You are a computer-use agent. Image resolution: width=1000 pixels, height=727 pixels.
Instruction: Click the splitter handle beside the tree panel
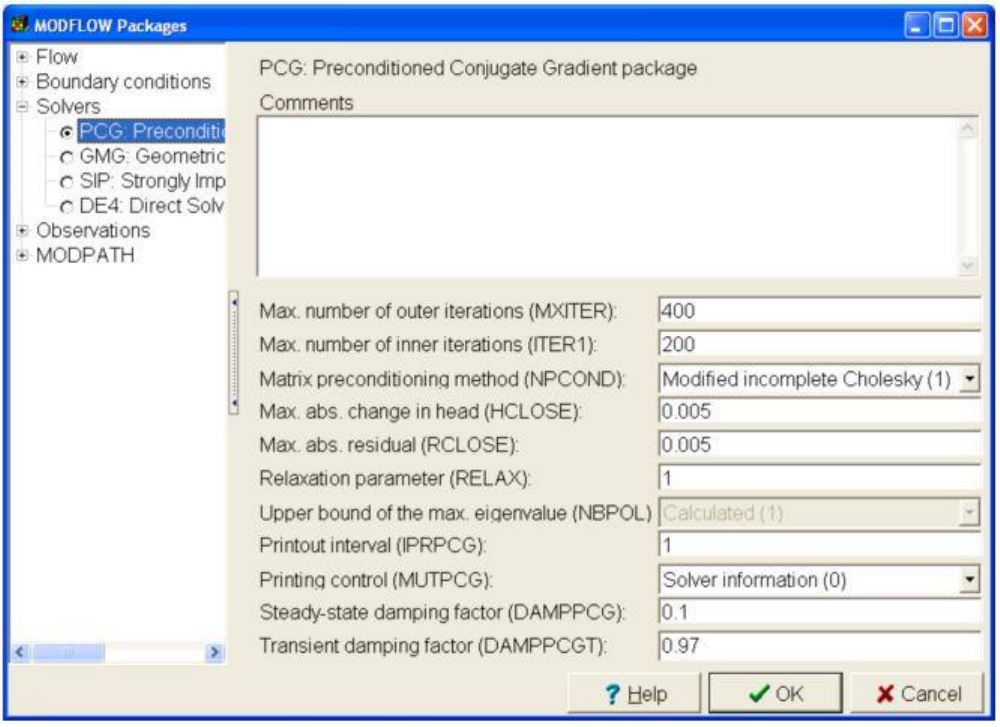tap(234, 353)
